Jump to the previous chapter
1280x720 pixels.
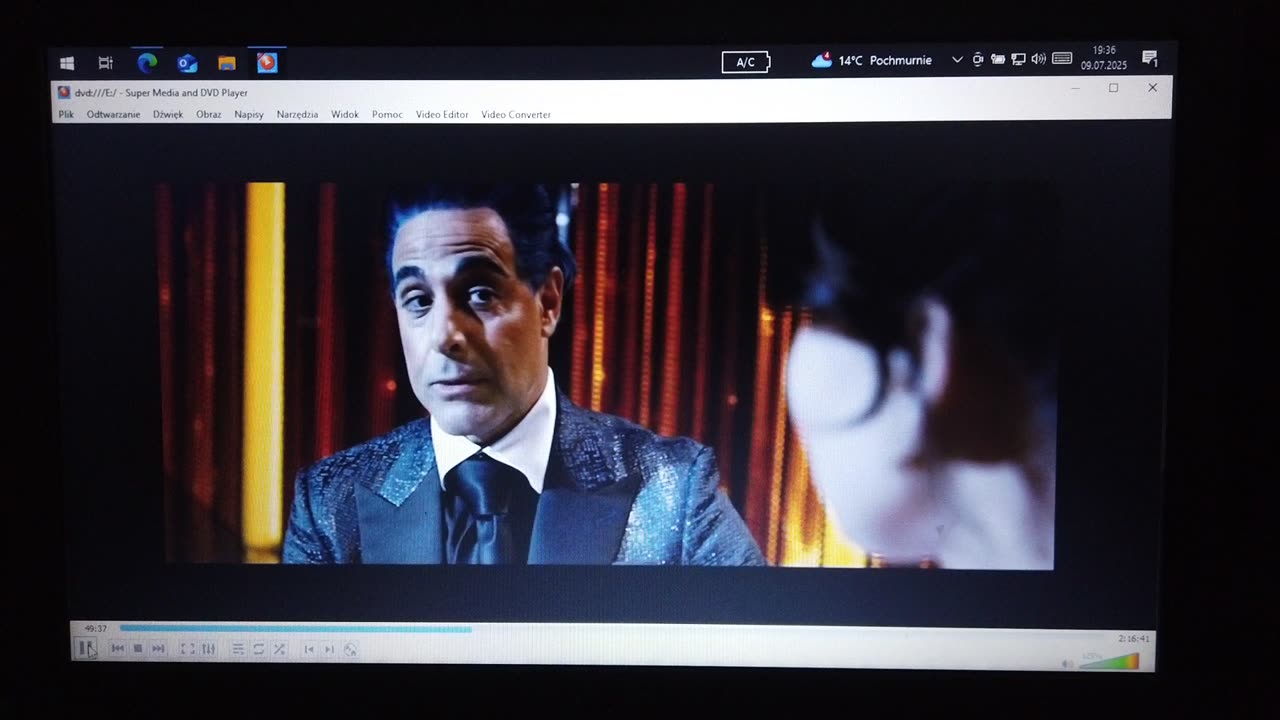pyautogui.click(x=117, y=649)
